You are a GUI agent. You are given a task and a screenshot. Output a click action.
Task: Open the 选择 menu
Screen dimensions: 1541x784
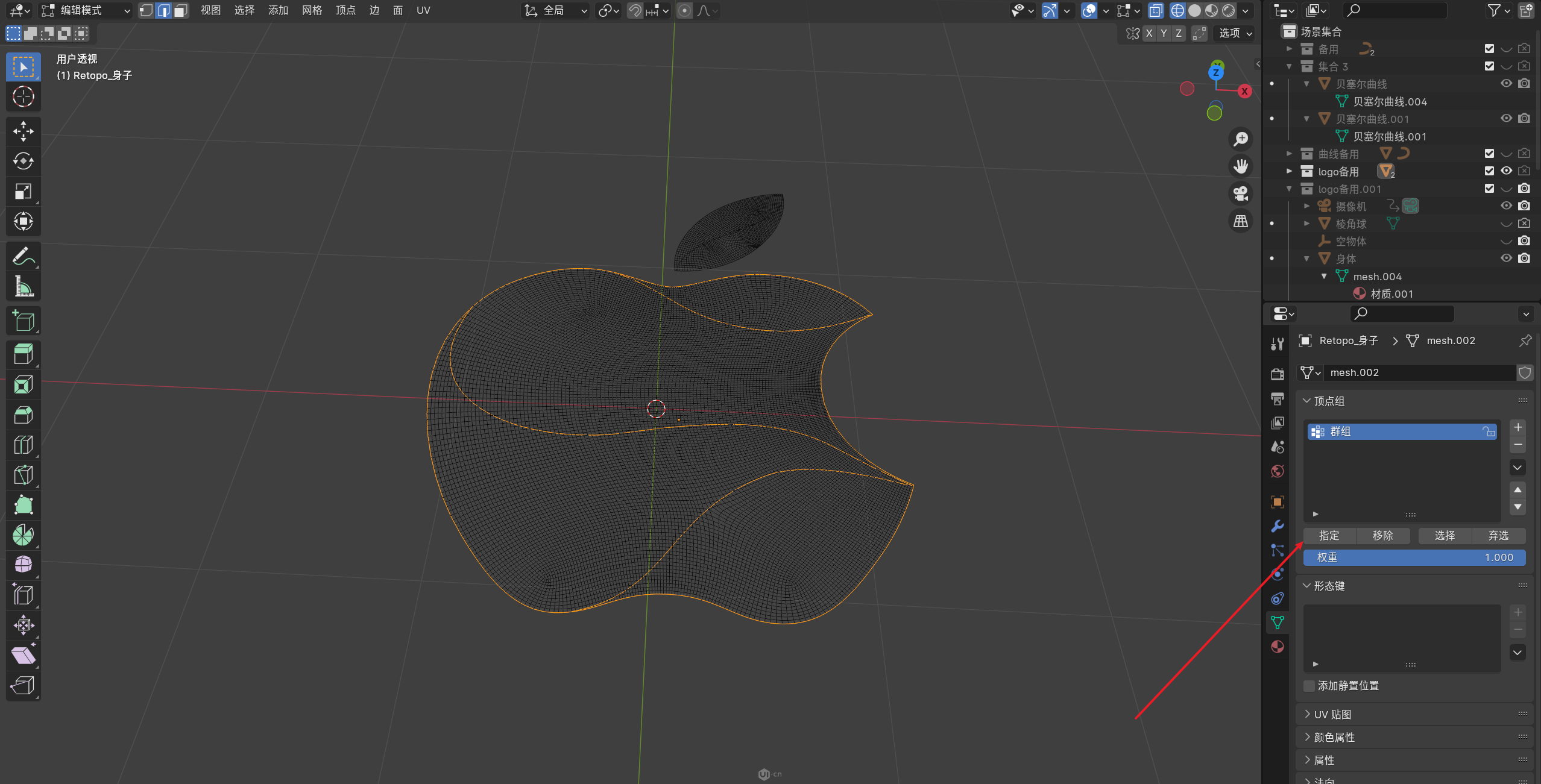[245, 10]
